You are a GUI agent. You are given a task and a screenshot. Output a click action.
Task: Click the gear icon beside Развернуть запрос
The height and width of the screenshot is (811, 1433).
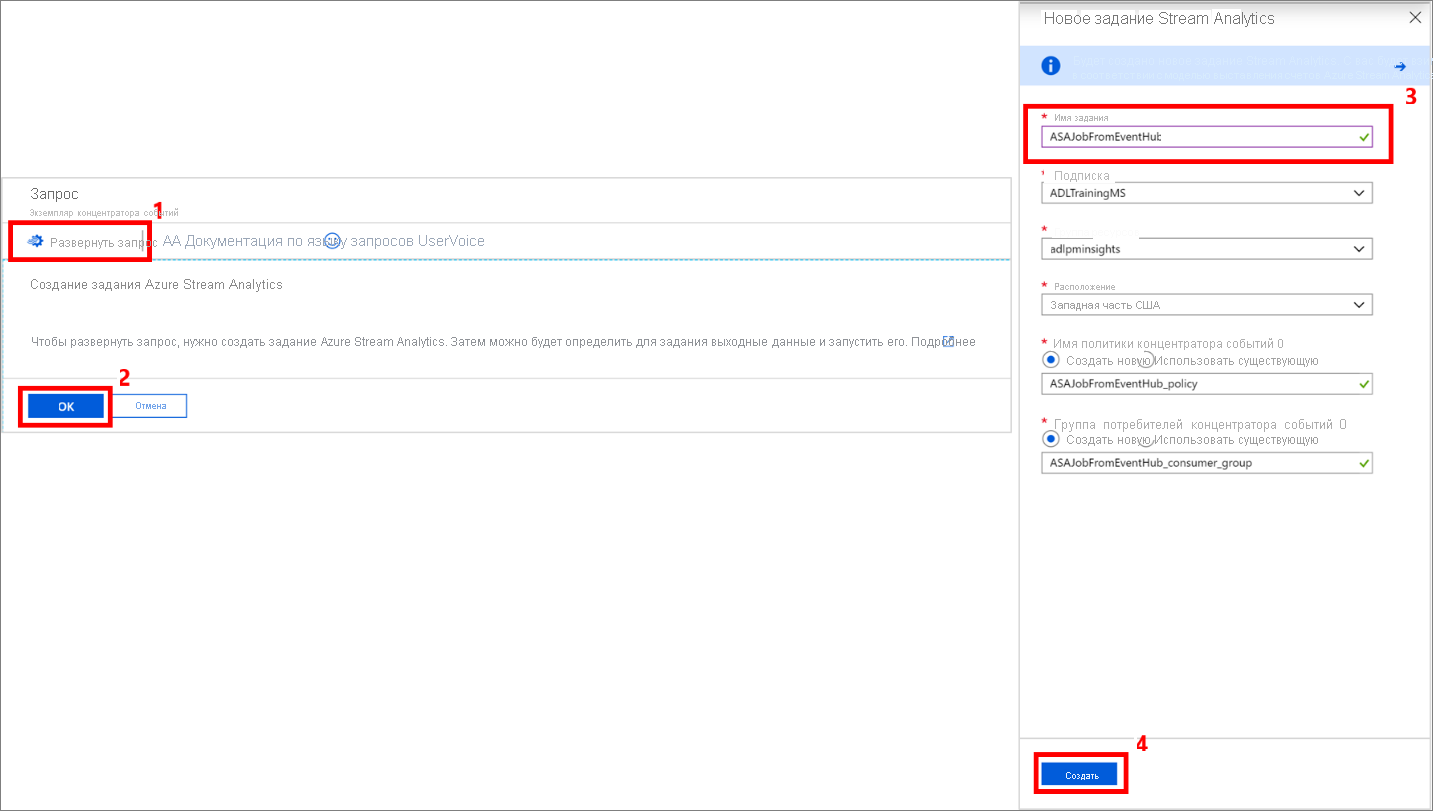(x=35, y=241)
